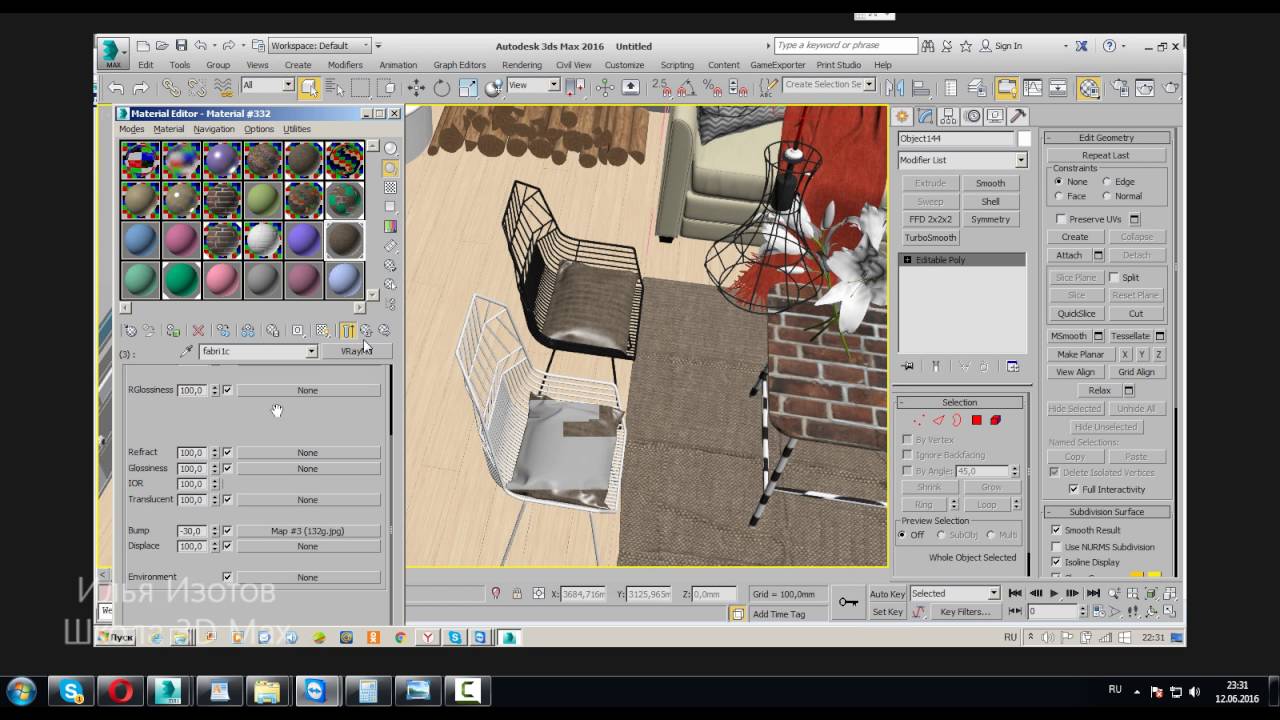The width and height of the screenshot is (1280, 720).
Task: Open Opera browser from Windows taskbar
Action: pos(120,690)
